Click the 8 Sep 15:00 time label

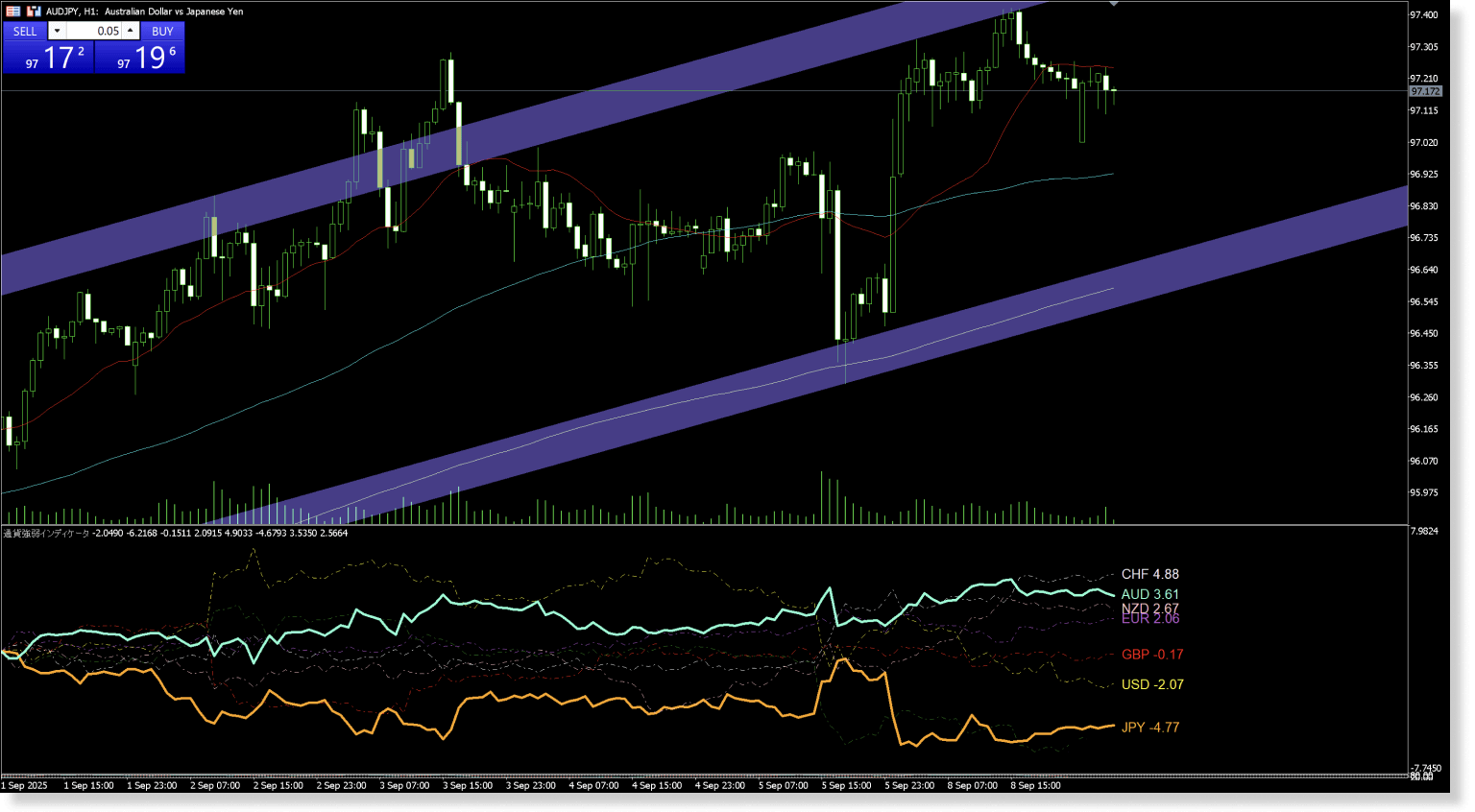click(1034, 785)
